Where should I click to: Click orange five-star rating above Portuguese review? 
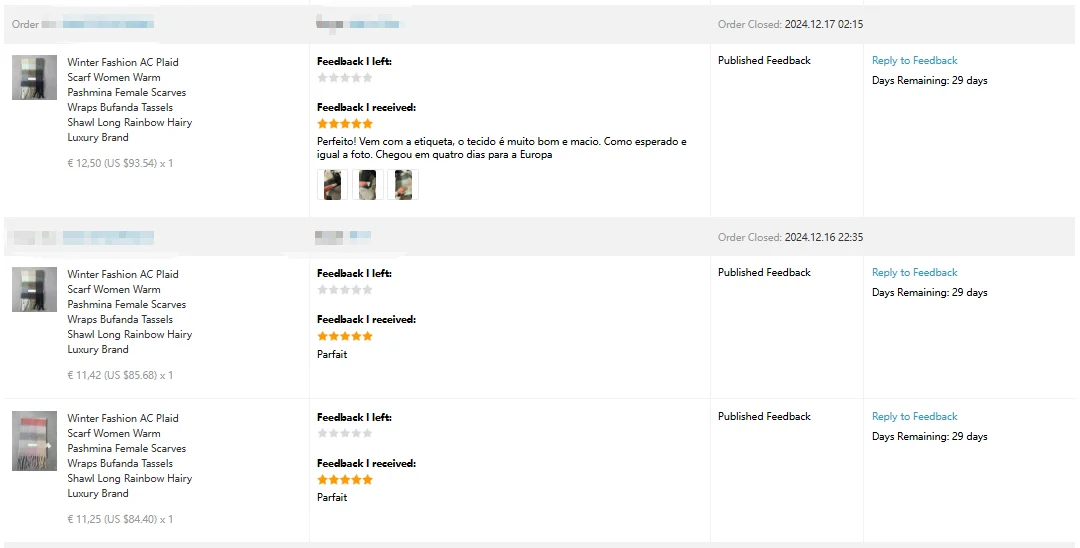(344, 124)
